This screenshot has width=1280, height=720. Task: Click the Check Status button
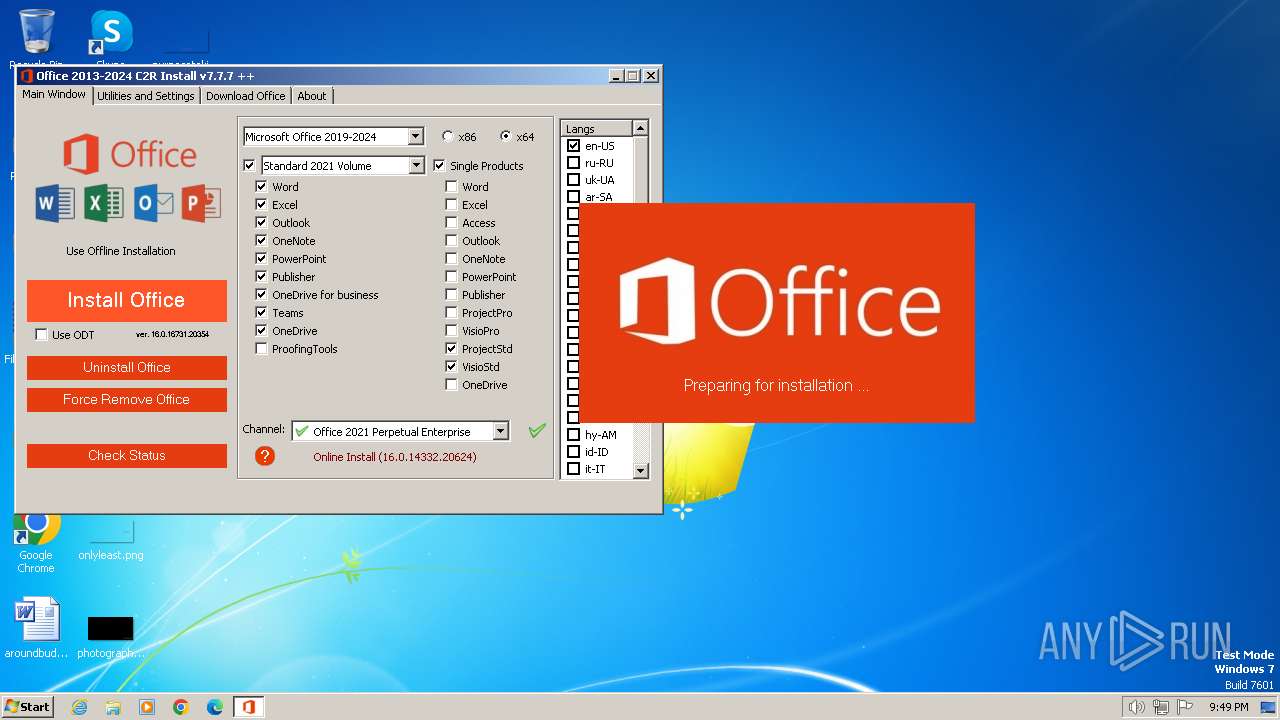[x=126, y=455]
